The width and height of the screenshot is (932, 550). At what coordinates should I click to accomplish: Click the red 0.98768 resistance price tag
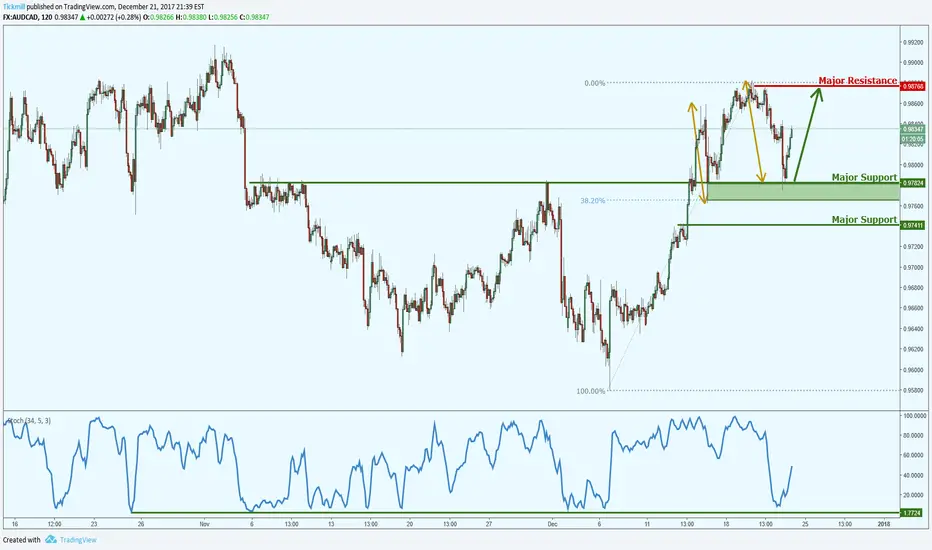913,86
